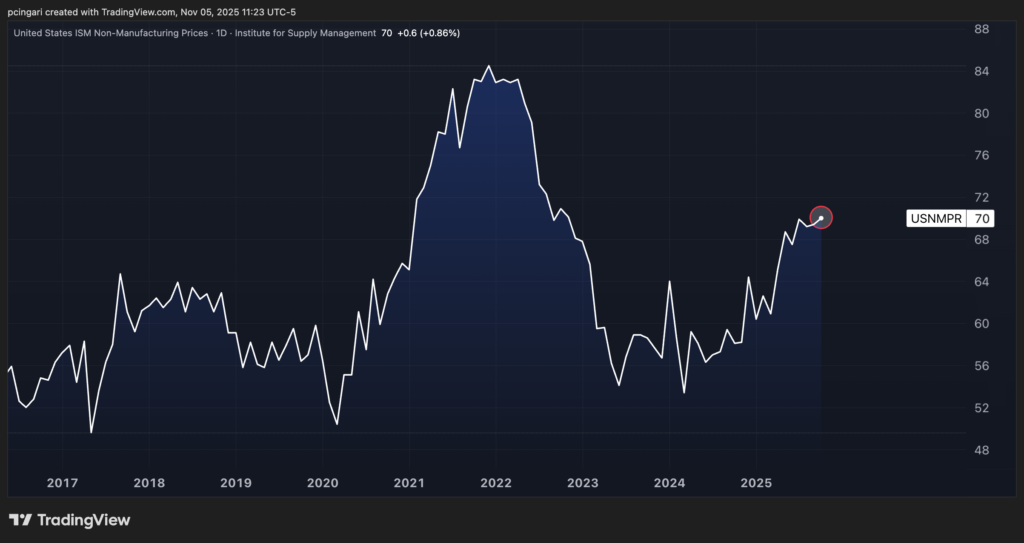Click the 2023 label on time axis
The width and height of the screenshot is (1024, 543).
coord(582,483)
